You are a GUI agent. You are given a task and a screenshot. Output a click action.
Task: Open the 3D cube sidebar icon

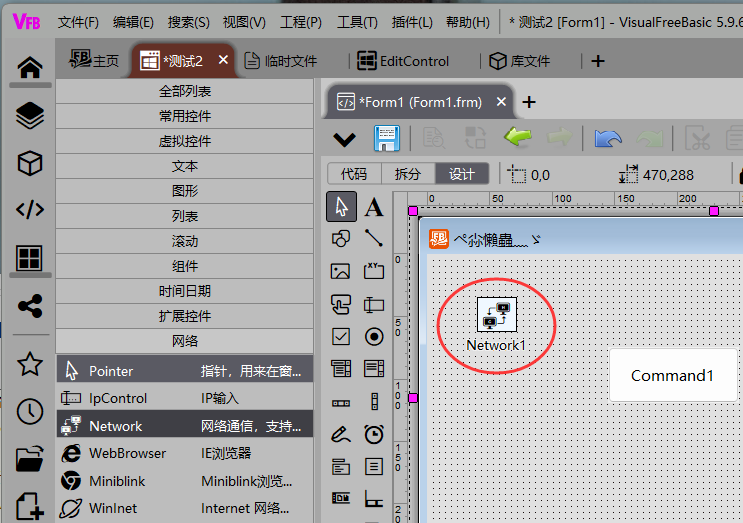(x=30, y=163)
